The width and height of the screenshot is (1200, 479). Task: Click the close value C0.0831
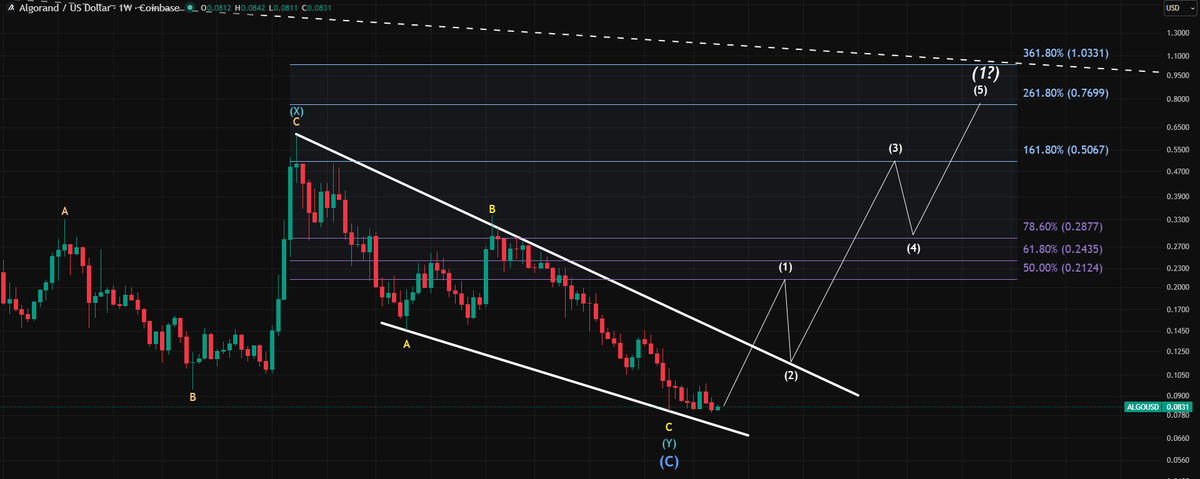click(x=317, y=8)
